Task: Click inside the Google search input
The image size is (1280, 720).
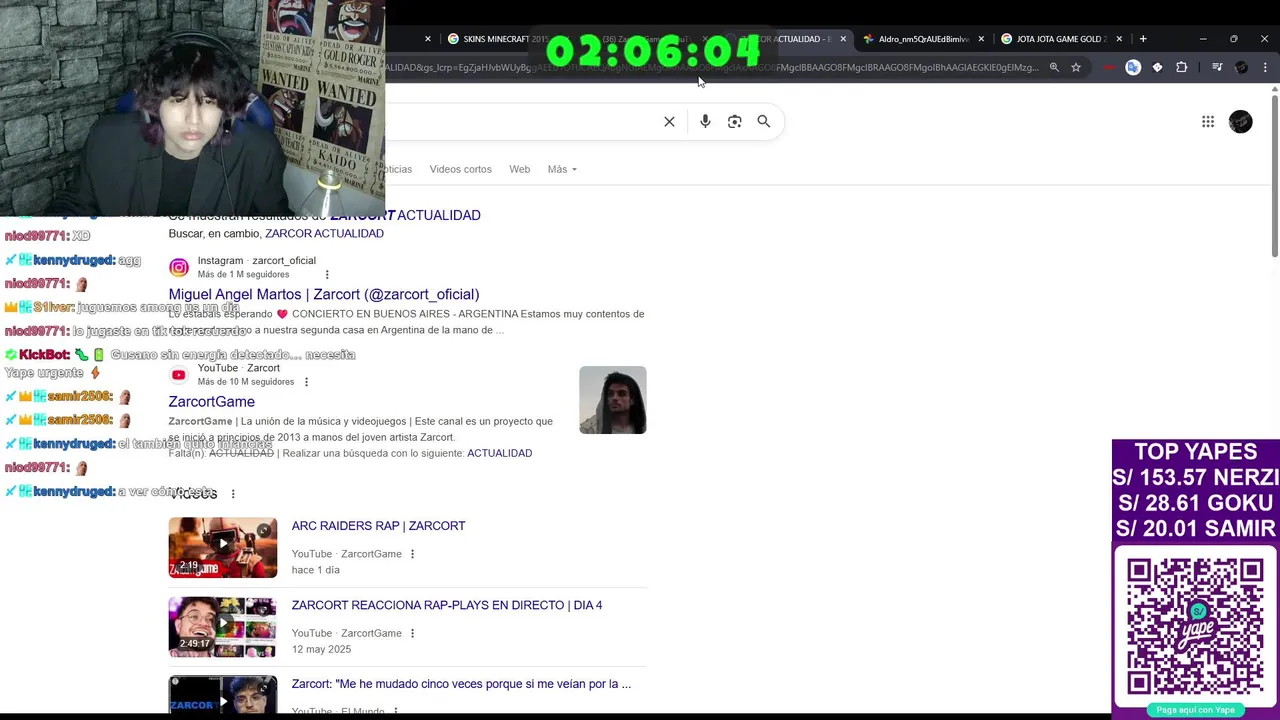Action: pos(520,122)
